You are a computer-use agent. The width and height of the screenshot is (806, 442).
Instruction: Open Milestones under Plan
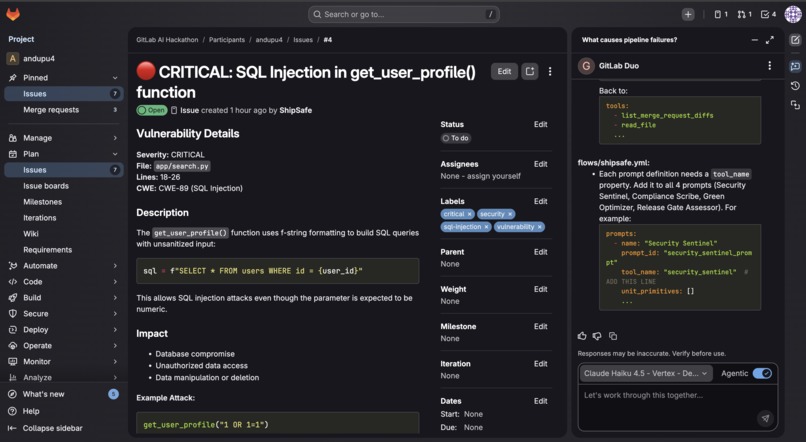pos(64,201)
